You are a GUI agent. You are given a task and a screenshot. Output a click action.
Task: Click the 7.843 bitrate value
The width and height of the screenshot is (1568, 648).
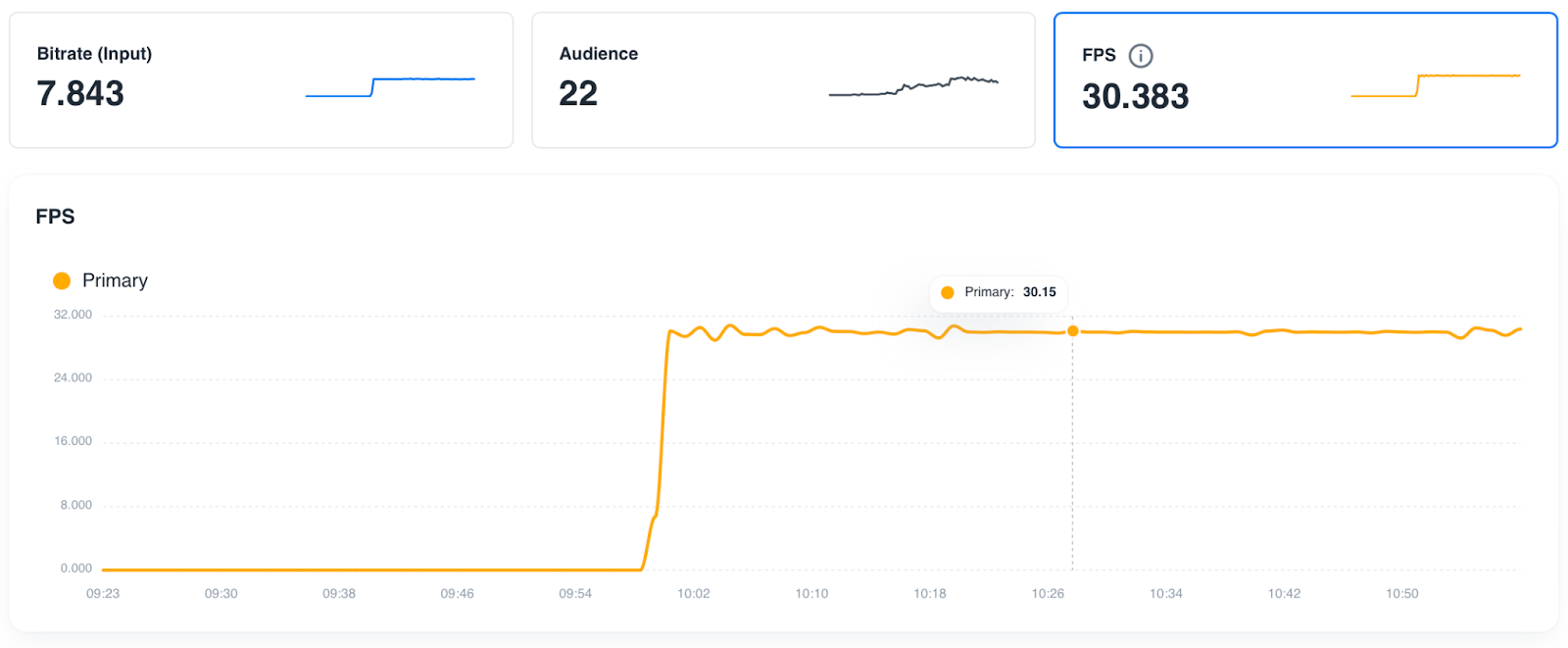pyautogui.click(x=80, y=94)
